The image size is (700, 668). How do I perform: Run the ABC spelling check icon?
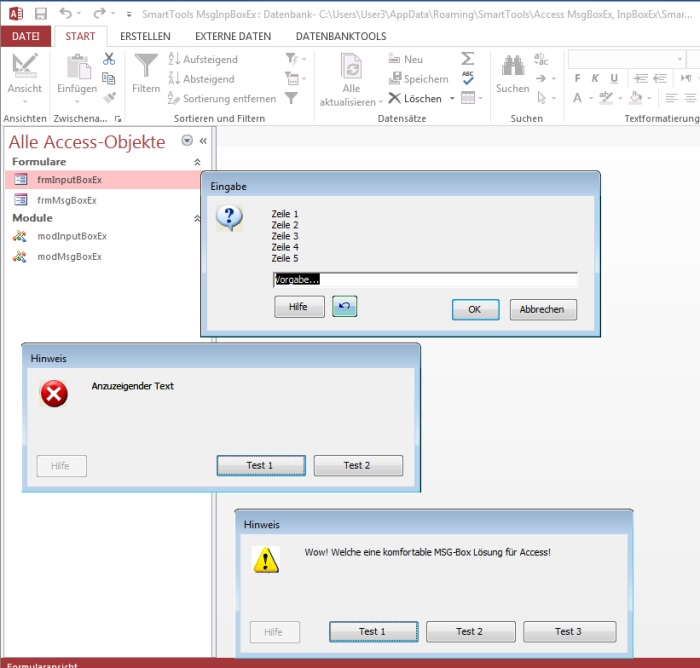pyautogui.click(x=467, y=78)
